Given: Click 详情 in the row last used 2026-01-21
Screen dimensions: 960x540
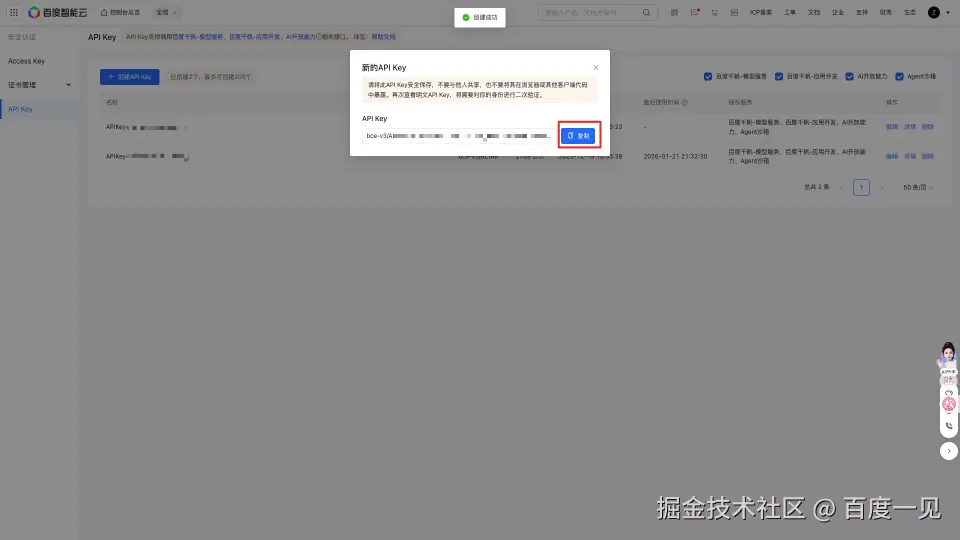Looking at the screenshot, I should 910,156.
